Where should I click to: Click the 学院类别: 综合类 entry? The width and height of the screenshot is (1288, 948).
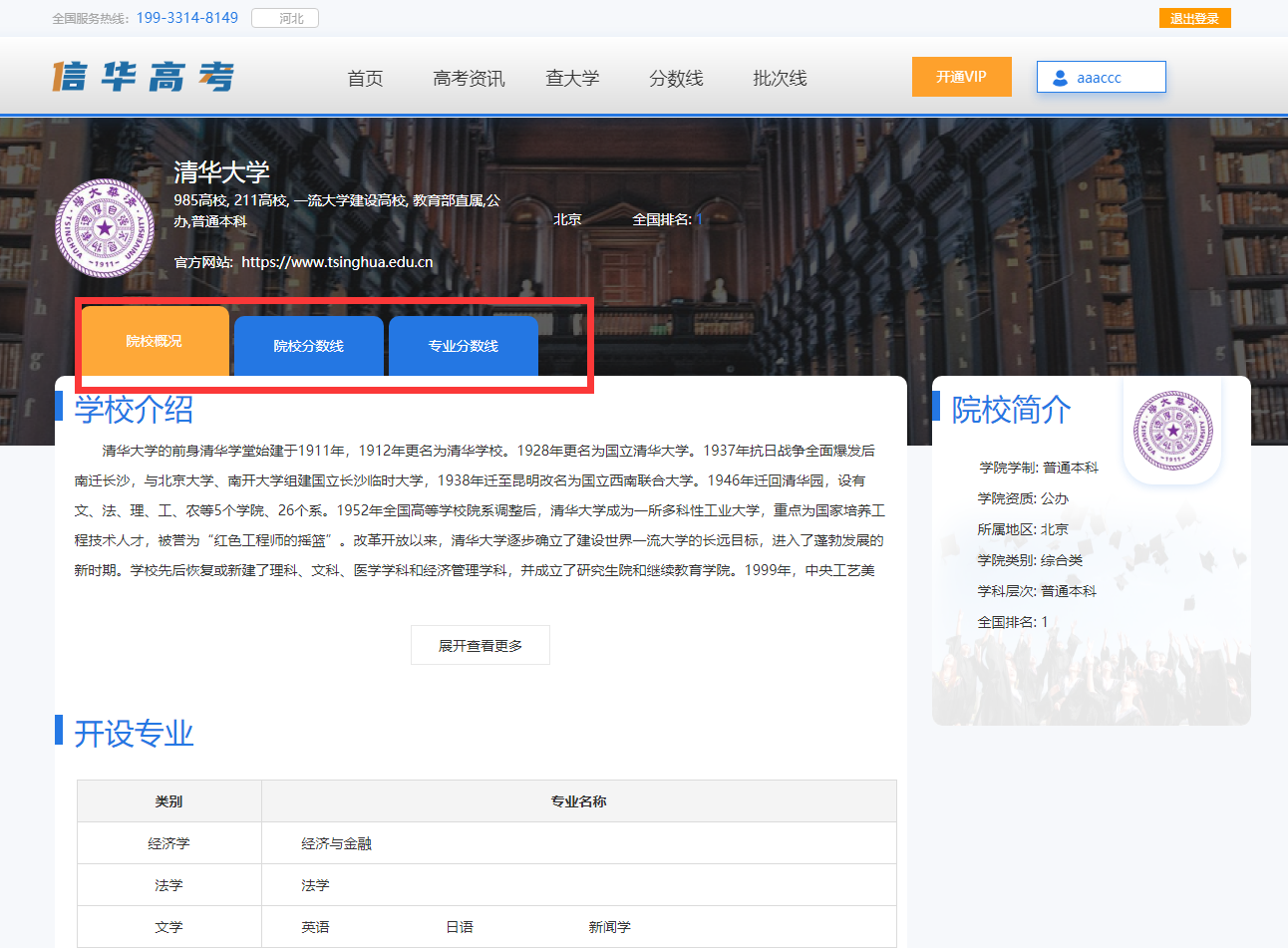tap(1030, 560)
